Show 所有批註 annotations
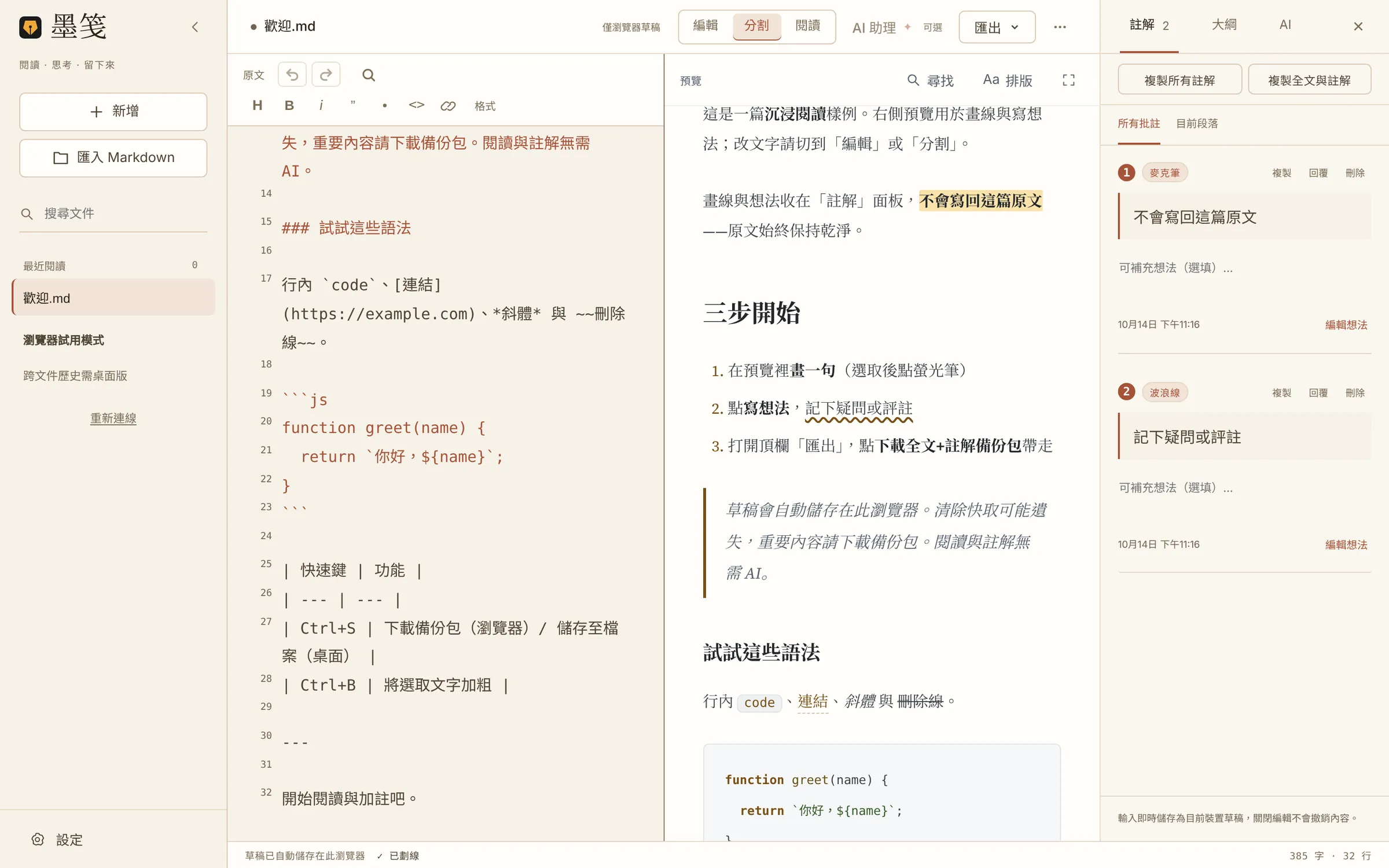 [1138, 124]
